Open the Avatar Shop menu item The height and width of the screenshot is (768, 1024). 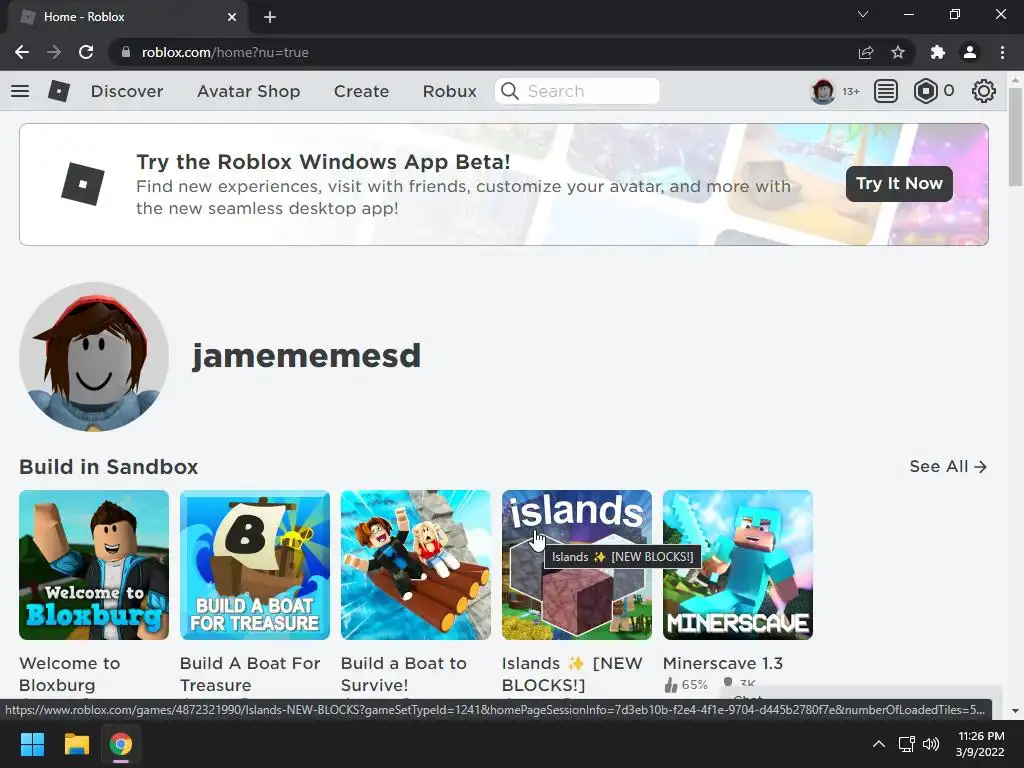(249, 91)
